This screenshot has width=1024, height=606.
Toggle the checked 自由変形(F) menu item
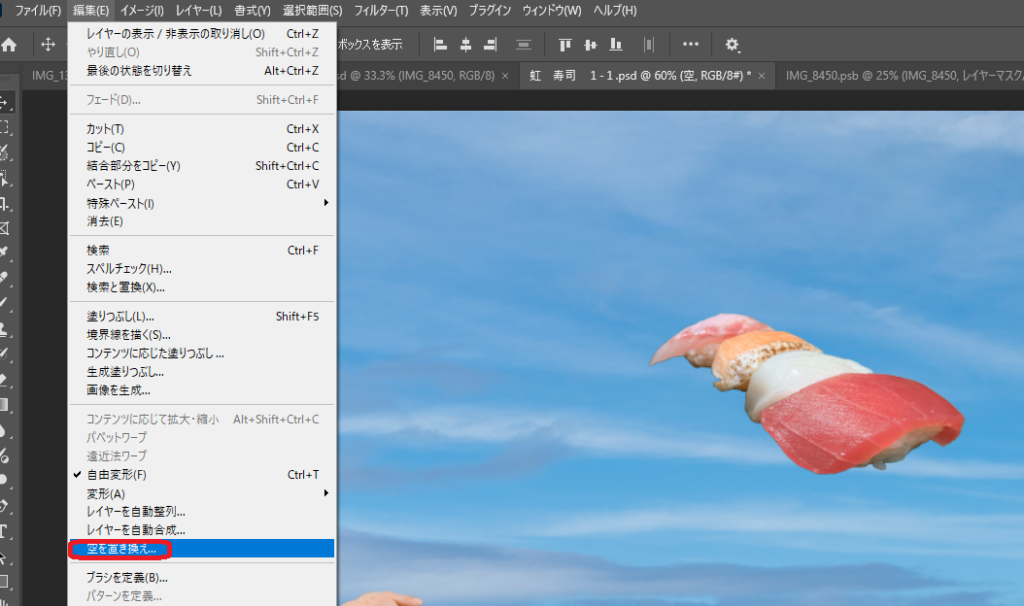pos(116,475)
